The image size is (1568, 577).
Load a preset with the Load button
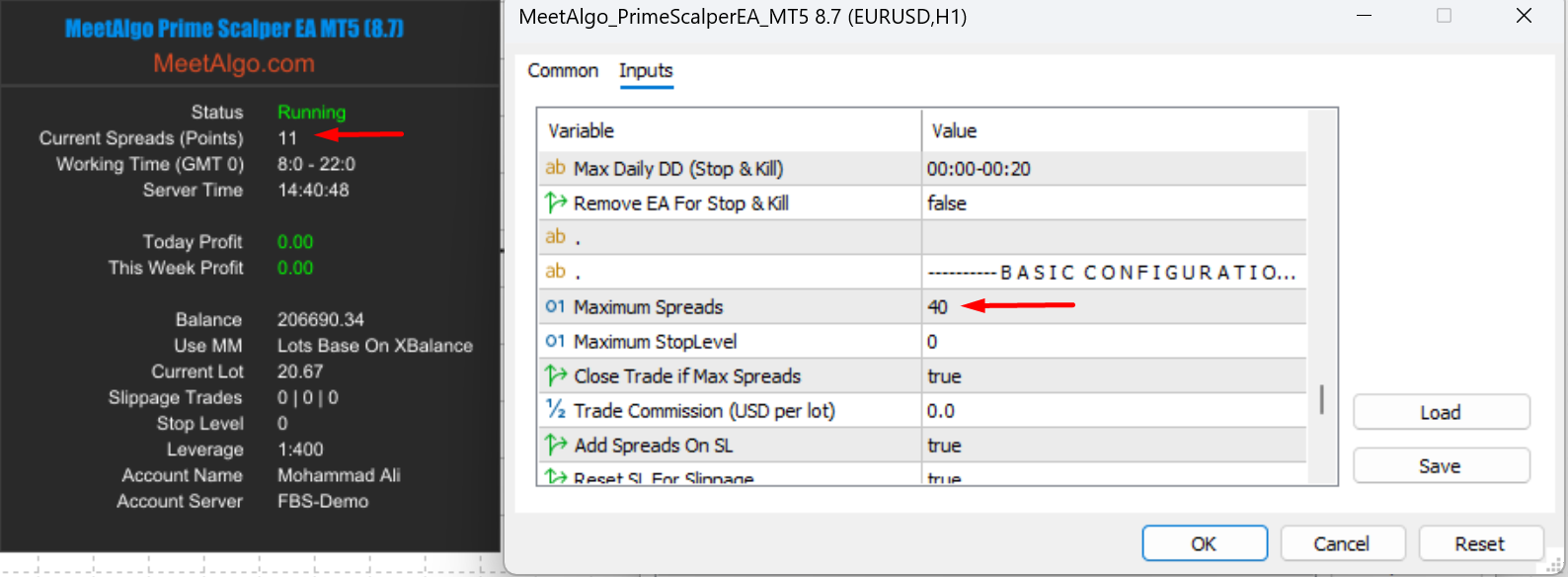[x=1441, y=412]
